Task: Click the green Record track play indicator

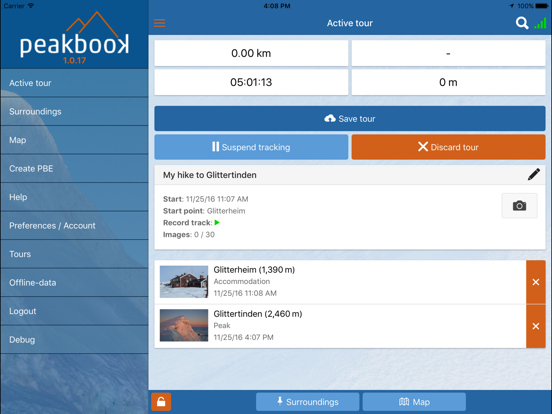Action: point(217,222)
